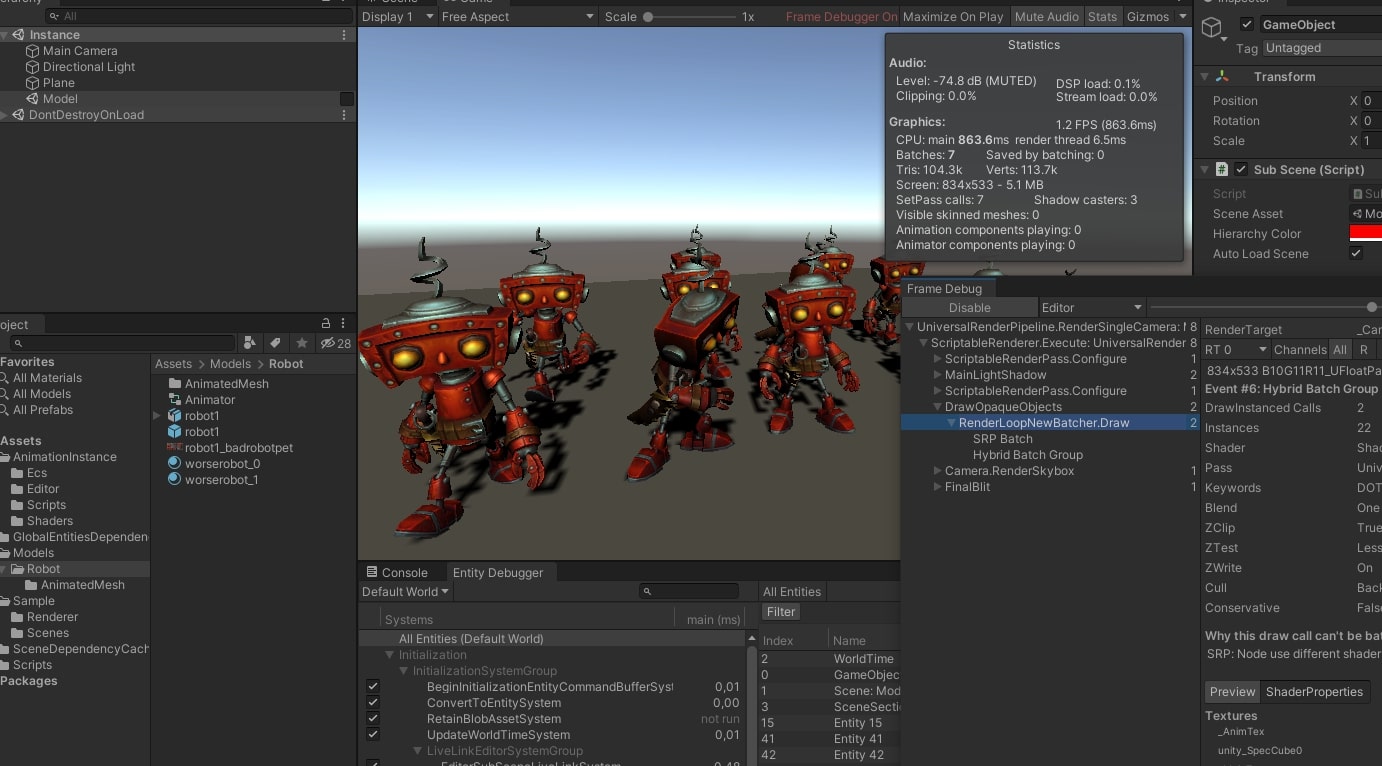Click the AnimatedMesh folder icon in asset list
The height and width of the screenshot is (766, 1382).
tap(175, 384)
